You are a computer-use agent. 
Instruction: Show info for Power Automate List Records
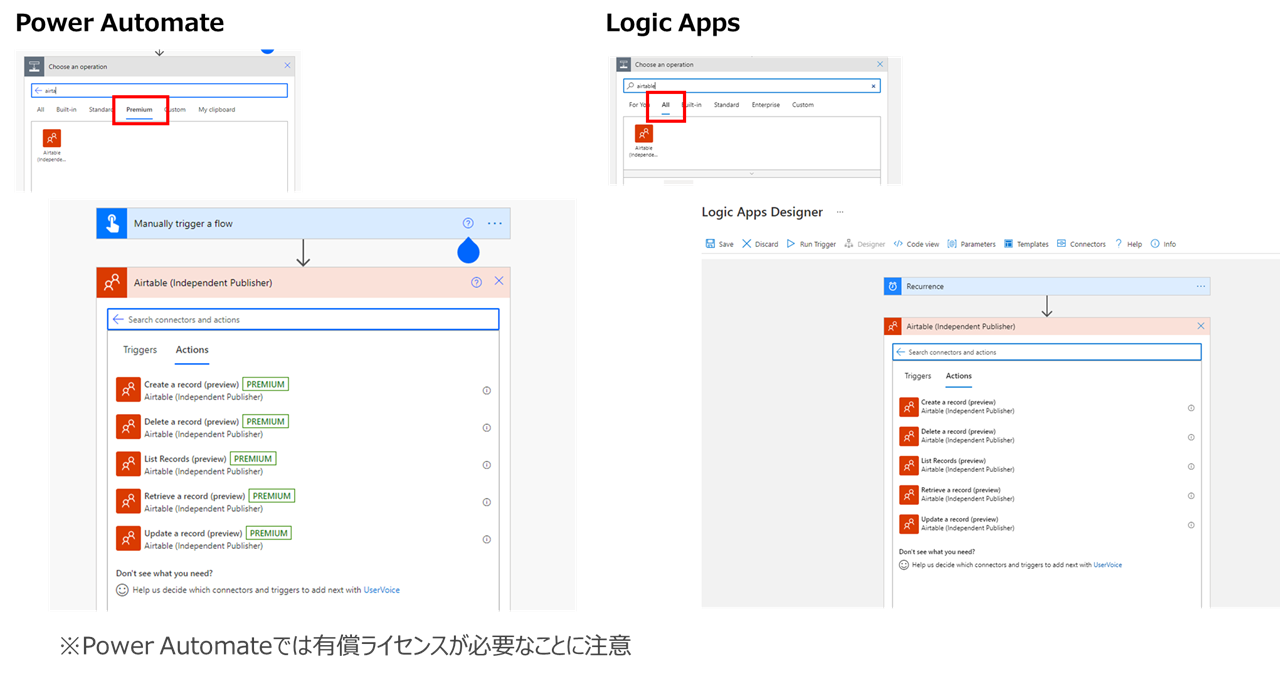point(487,465)
